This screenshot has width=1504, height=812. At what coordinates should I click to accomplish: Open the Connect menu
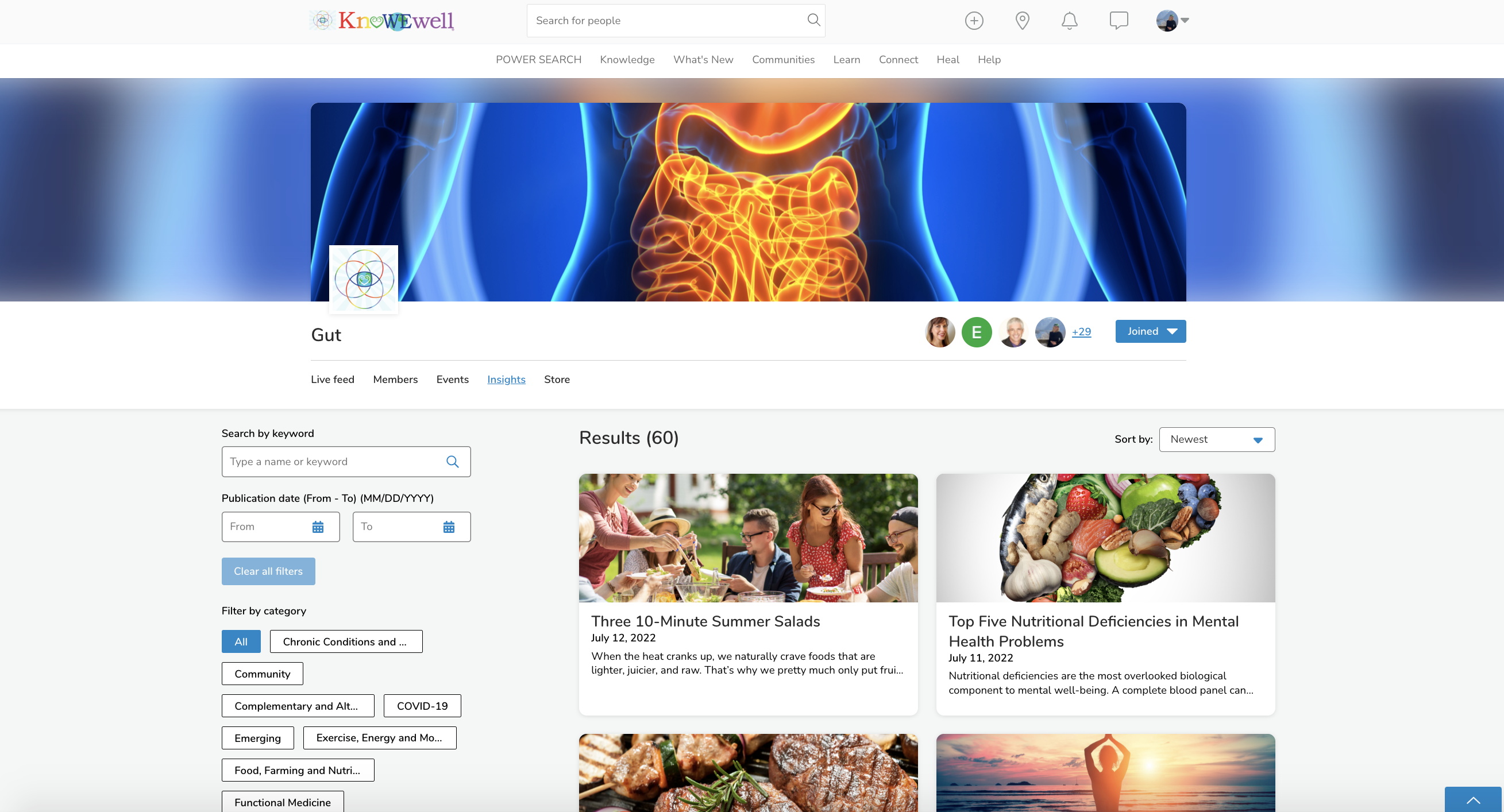coord(898,60)
